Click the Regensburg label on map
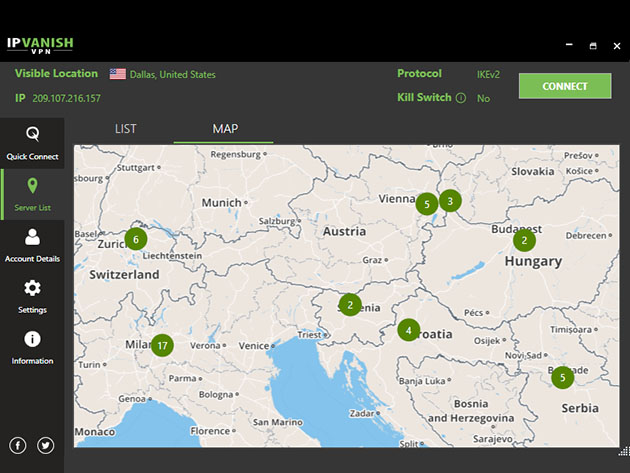 (235, 154)
